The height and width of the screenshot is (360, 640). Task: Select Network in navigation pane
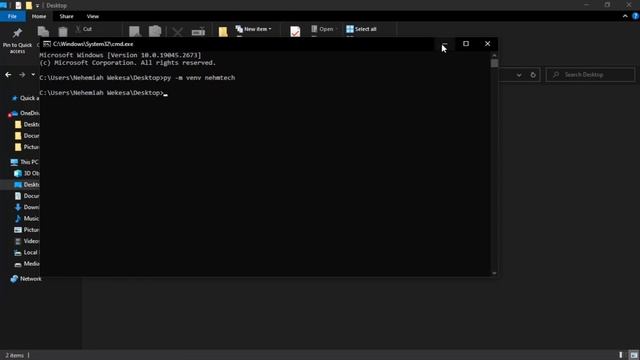point(25,279)
